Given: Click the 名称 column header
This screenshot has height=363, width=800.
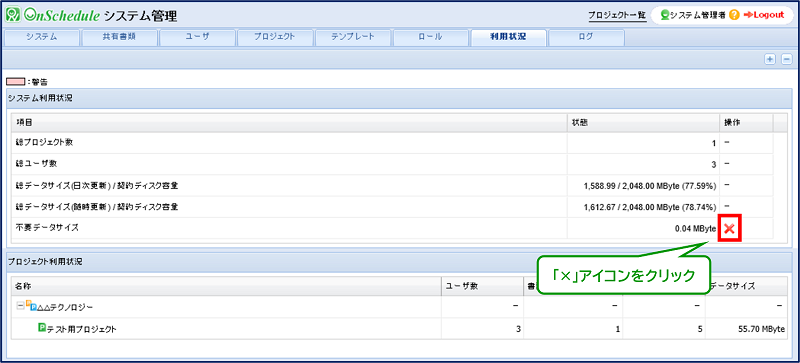Looking at the screenshot, I should click(227, 286).
